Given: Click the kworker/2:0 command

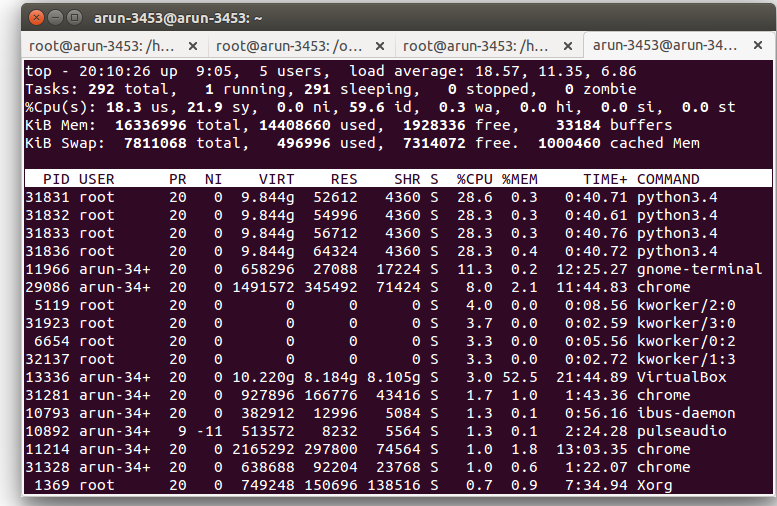Looking at the screenshot, I should (x=686, y=305).
